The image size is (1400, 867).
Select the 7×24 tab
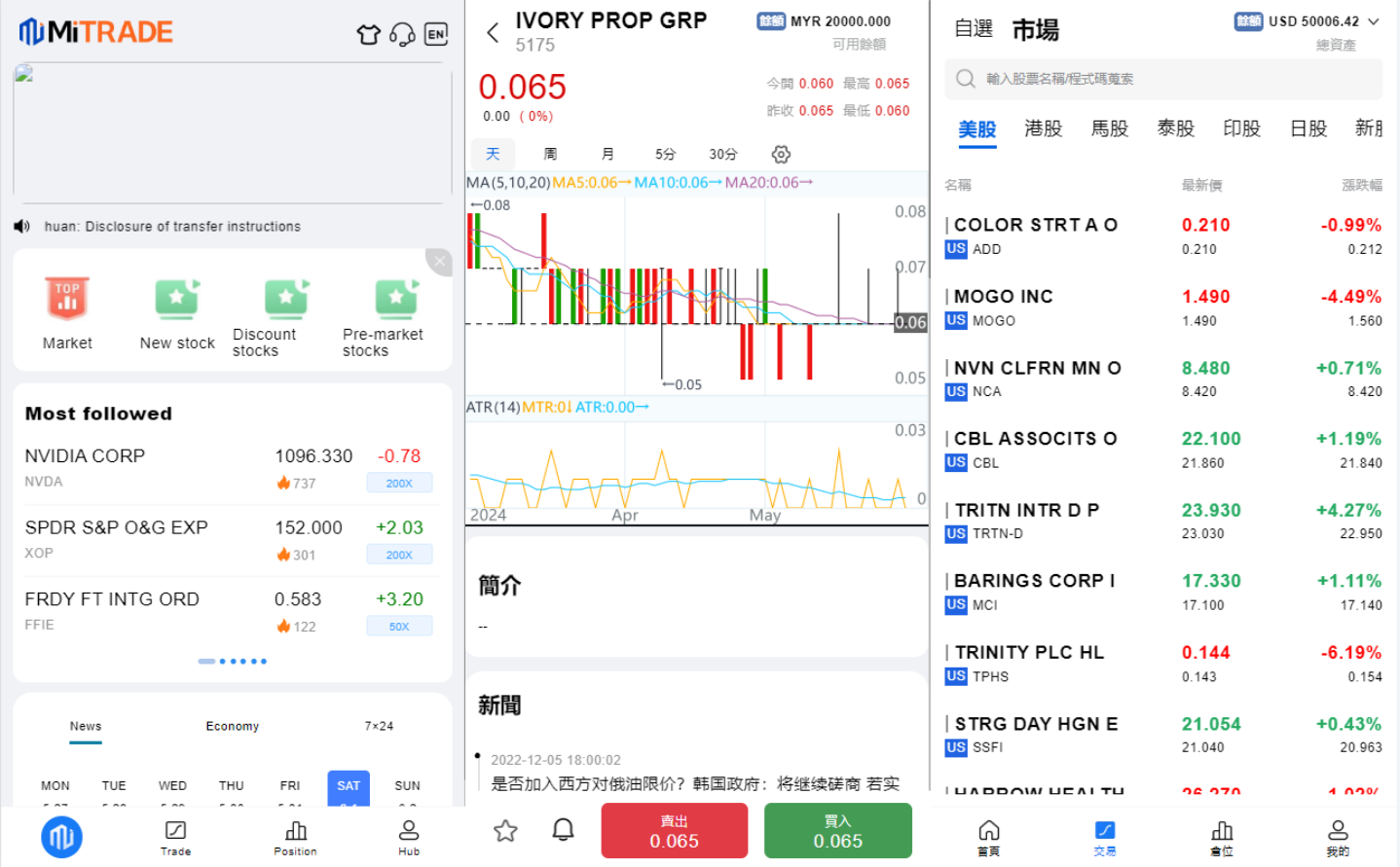379,726
